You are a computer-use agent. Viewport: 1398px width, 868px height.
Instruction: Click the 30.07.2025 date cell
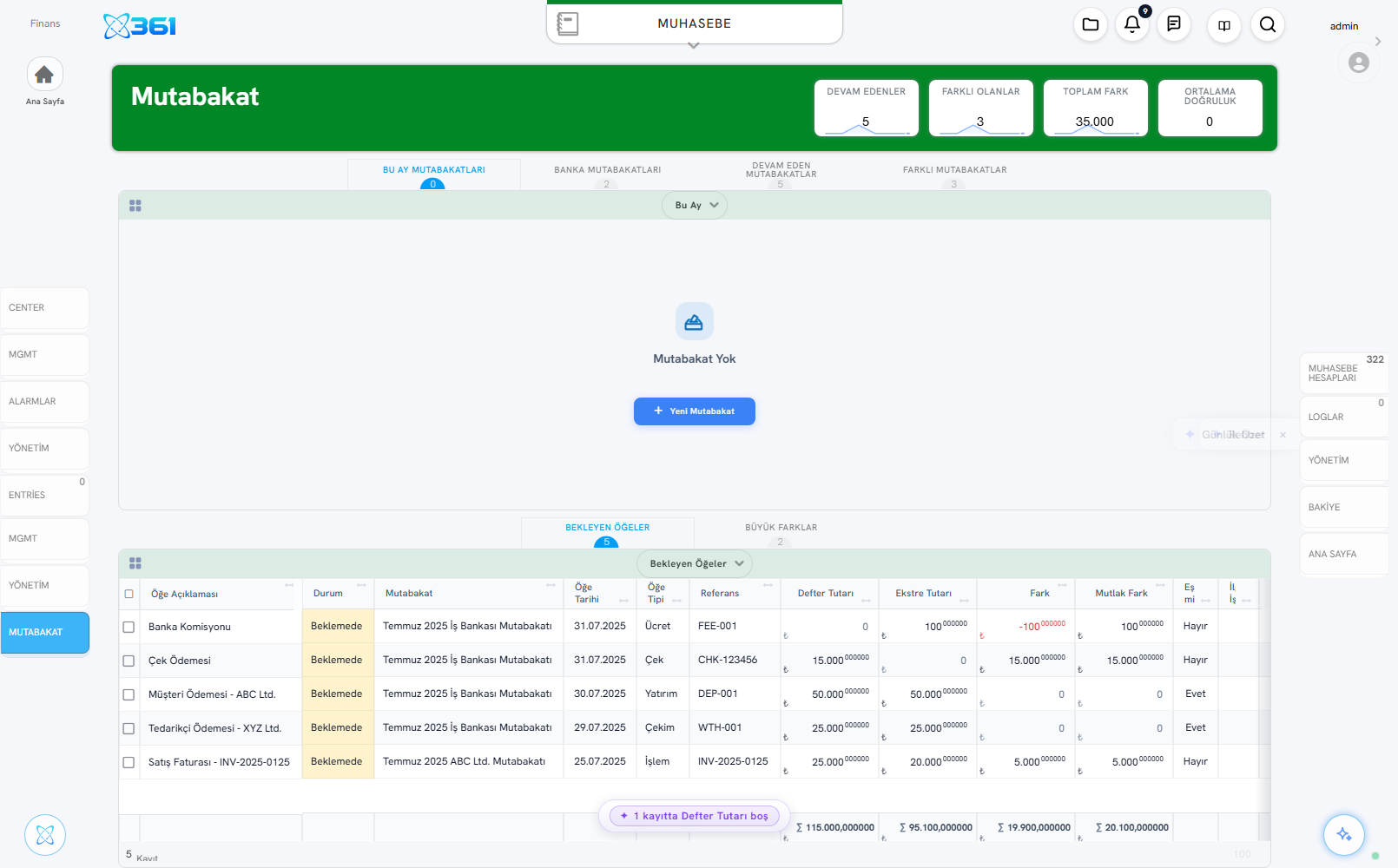pyautogui.click(x=600, y=694)
